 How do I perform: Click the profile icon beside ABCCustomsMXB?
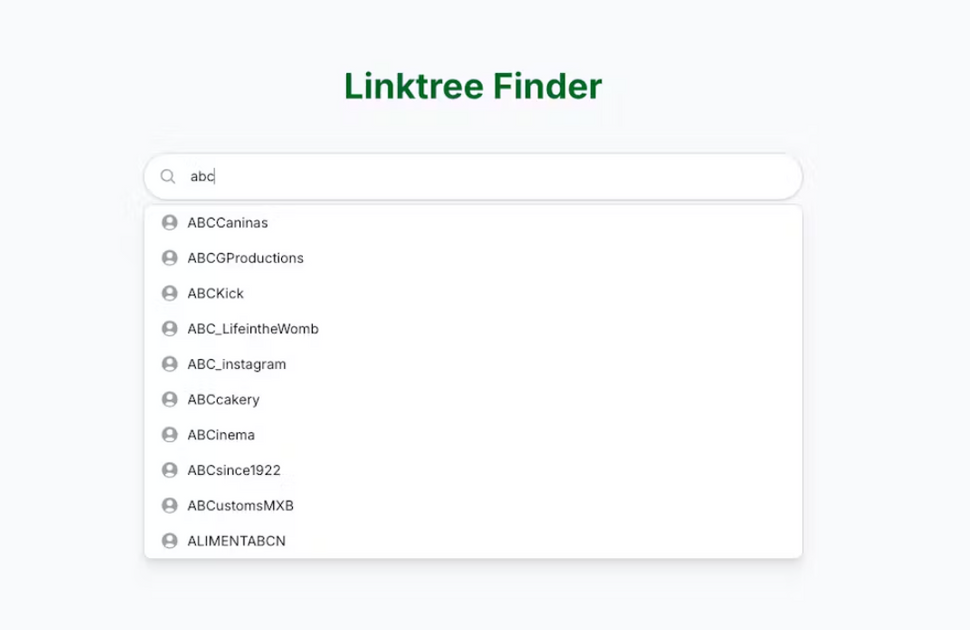pos(168,505)
